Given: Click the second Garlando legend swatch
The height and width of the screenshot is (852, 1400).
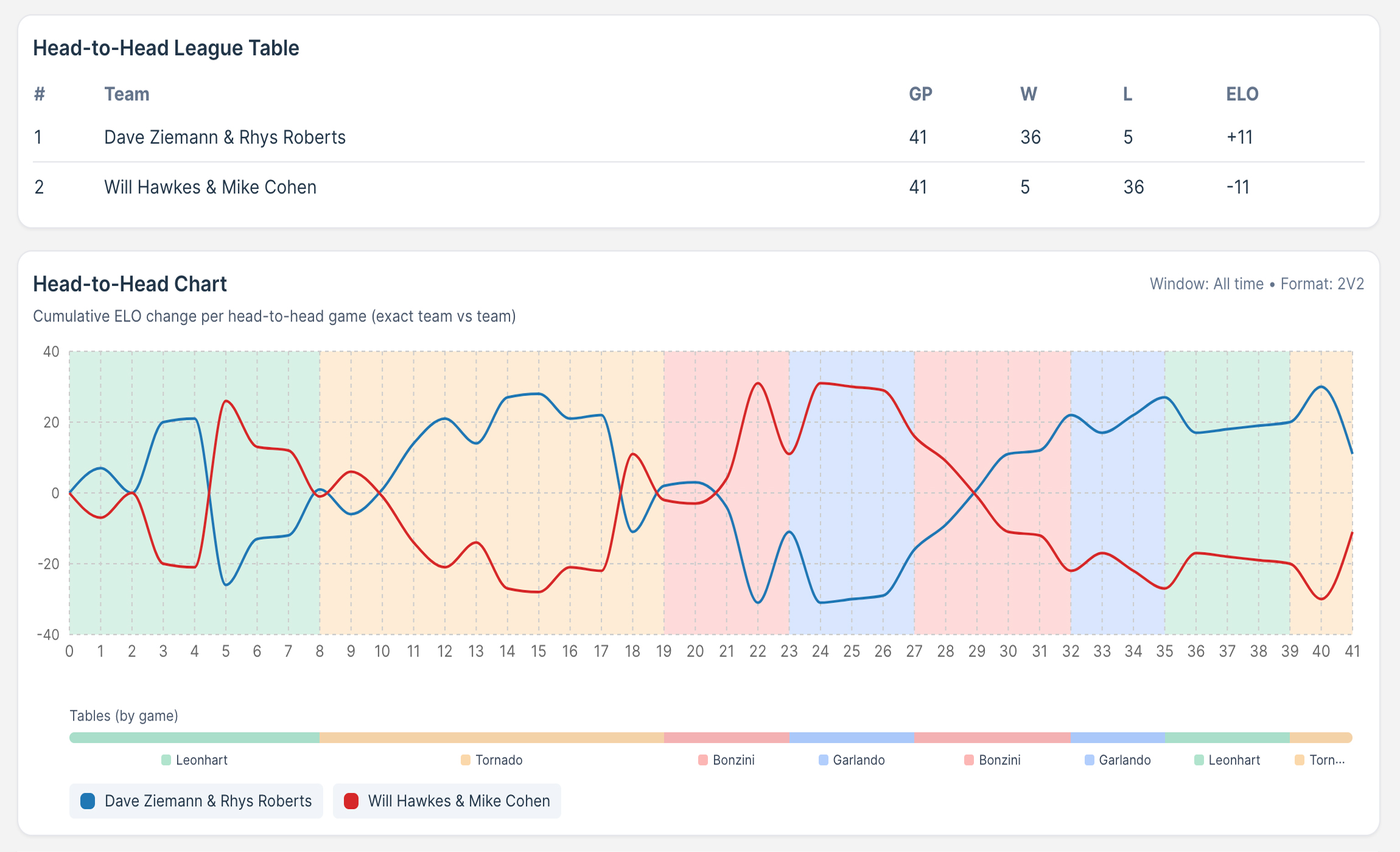Looking at the screenshot, I should tap(1090, 760).
